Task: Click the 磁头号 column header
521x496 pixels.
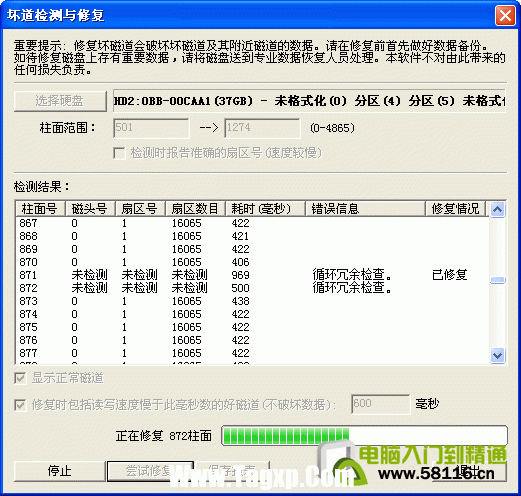Action: (x=90, y=209)
